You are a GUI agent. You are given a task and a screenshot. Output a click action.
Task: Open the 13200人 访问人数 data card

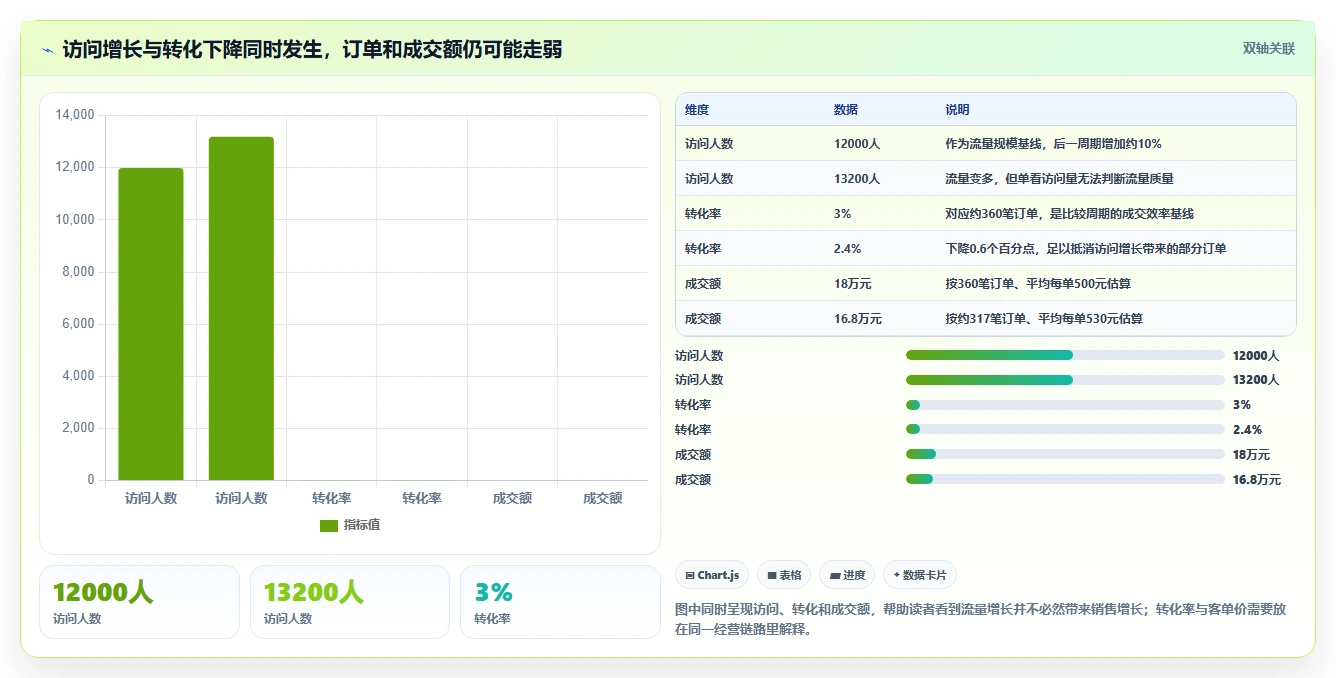(350, 602)
